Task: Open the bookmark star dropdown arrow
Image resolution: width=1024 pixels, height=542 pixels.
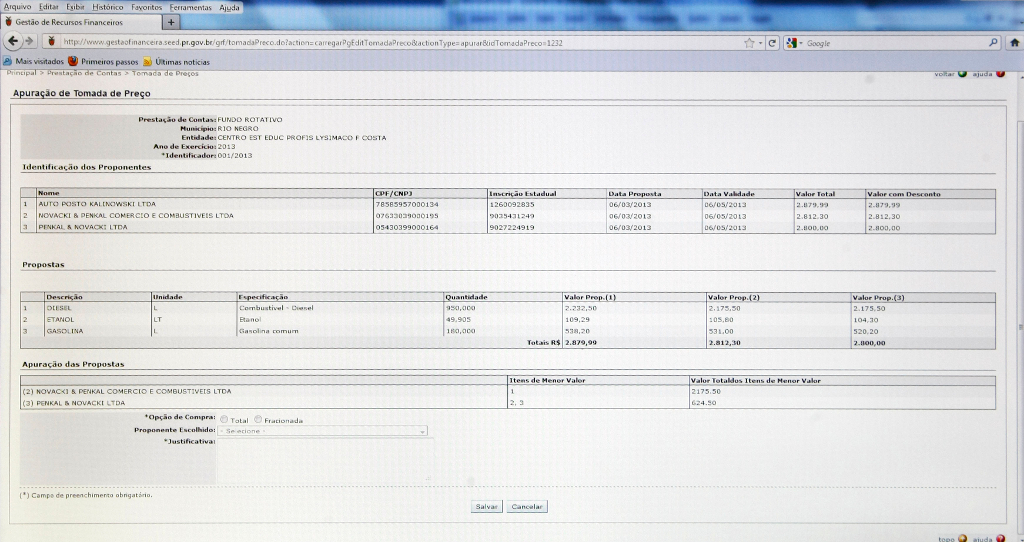Action: click(760, 43)
